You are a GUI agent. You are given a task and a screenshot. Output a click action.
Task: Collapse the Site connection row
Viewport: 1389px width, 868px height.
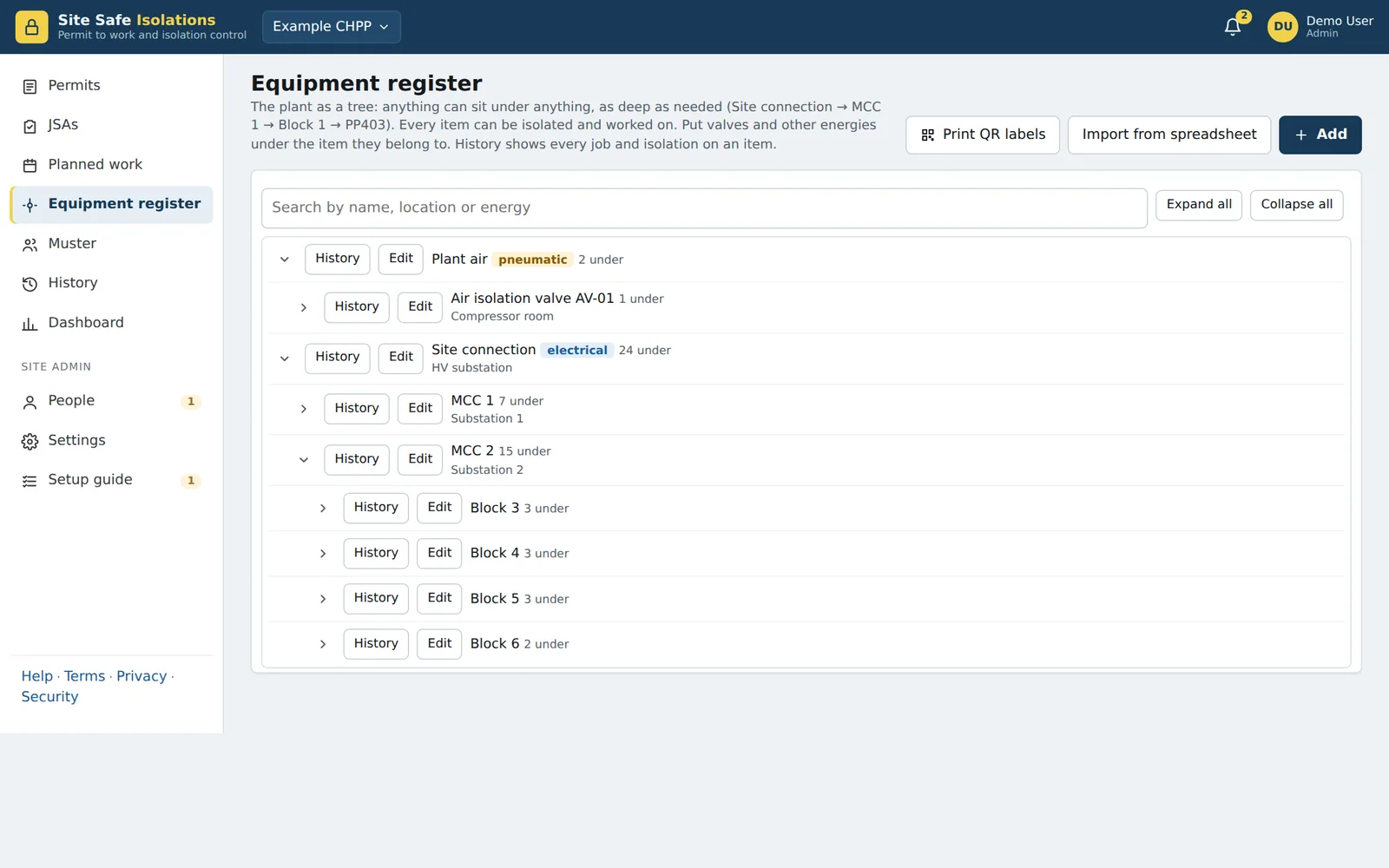285,358
